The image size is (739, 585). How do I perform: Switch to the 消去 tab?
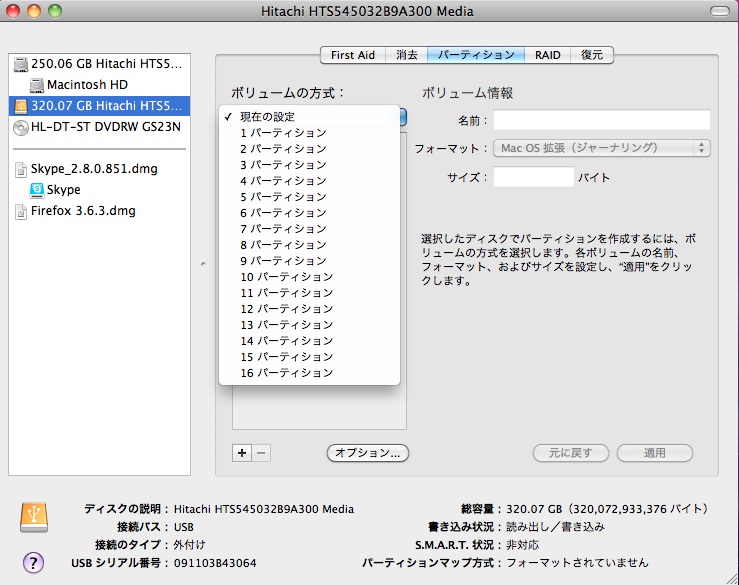(x=406, y=55)
